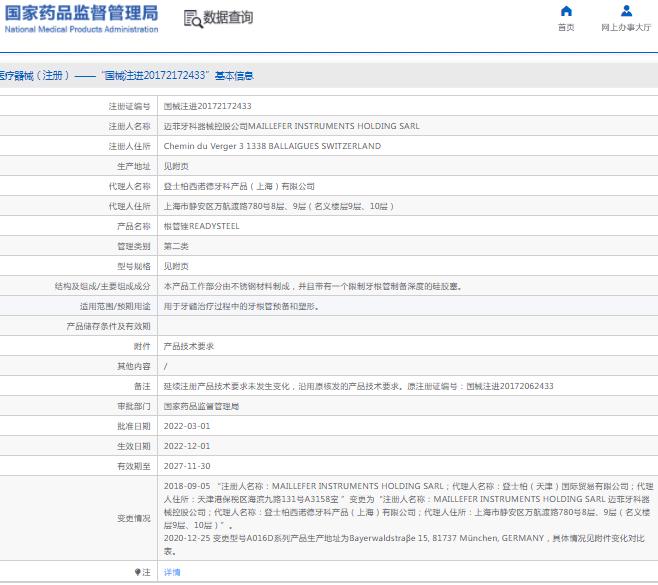Viewport: 658px width, 585px height.
Task: Select the 备注 text with 国械注进20172062433
Action: 358,386
